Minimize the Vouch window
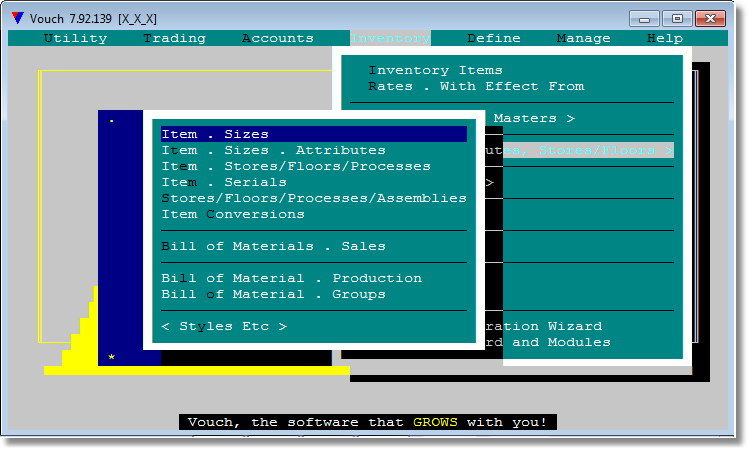This screenshot has height=450, width=748. pos(644,19)
